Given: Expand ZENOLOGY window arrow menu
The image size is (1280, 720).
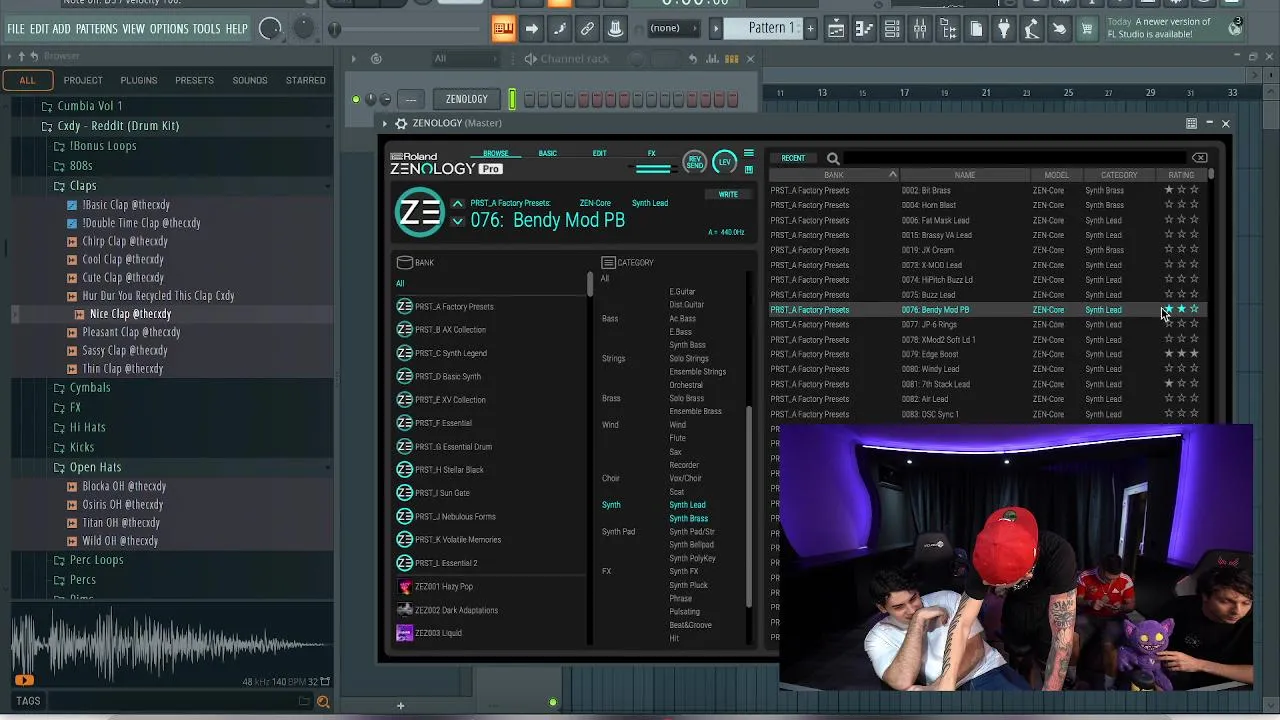Looking at the screenshot, I should pyautogui.click(x=385, y=123).
